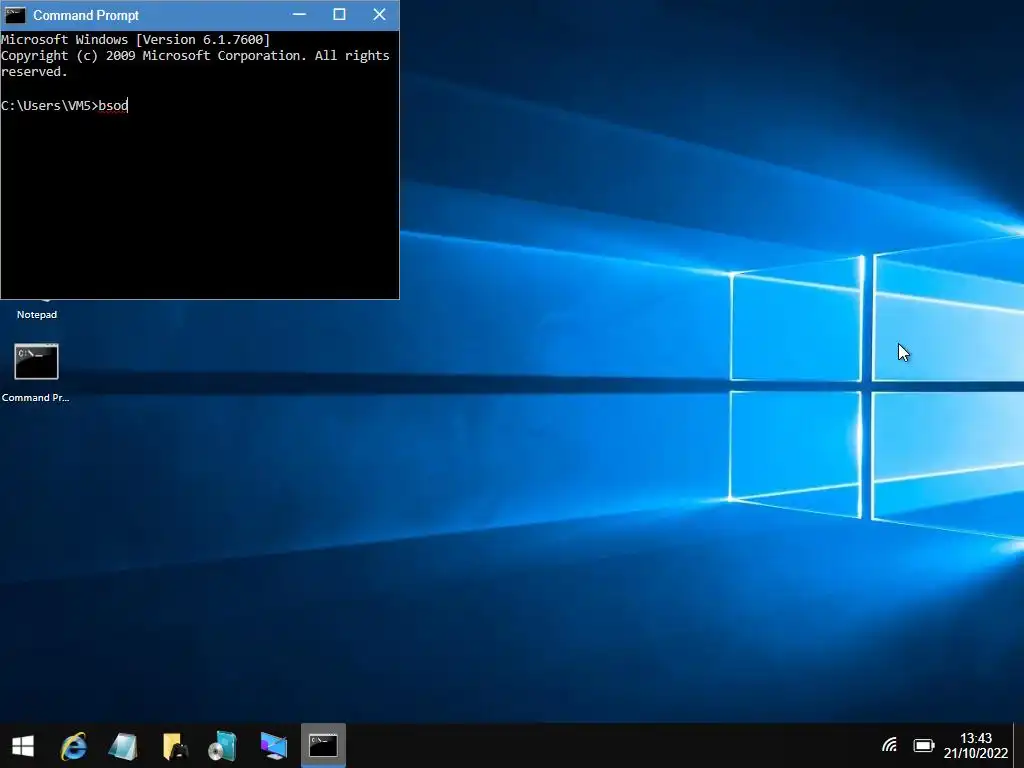Click the Command Prompt title bar text

click(86, 15)
